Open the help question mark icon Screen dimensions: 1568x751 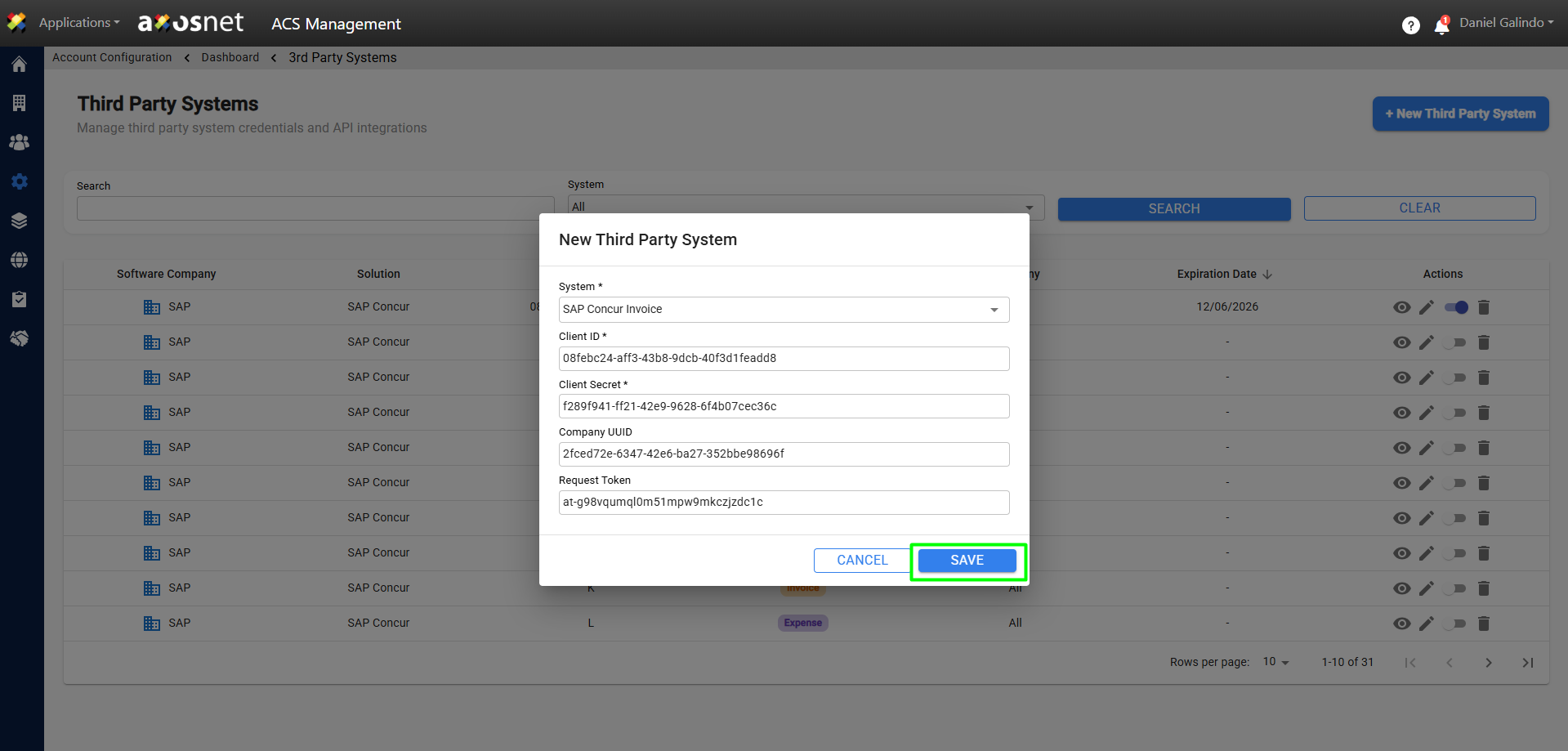point(1410,26)
